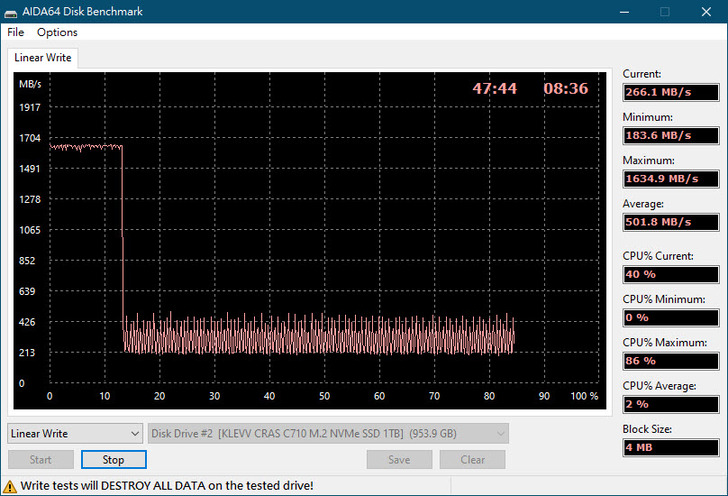Click the Block Size 4 MB field

(x=671, y=447)
